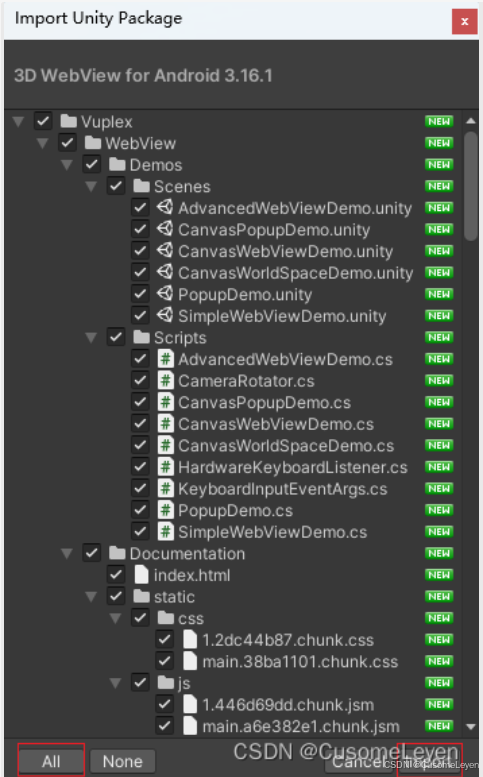Click the WebView folder icon

93,143
